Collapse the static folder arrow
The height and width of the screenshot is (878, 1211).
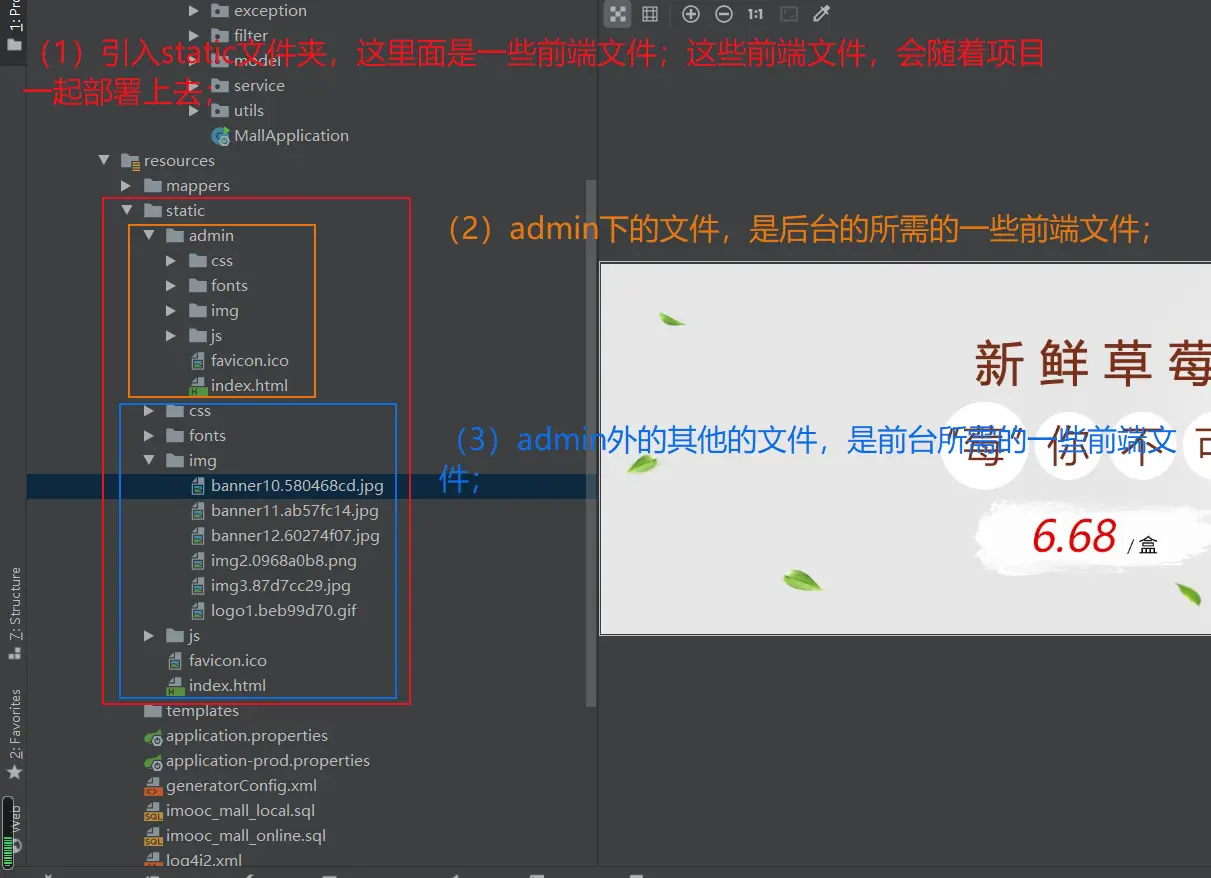(x=126, y=211)
